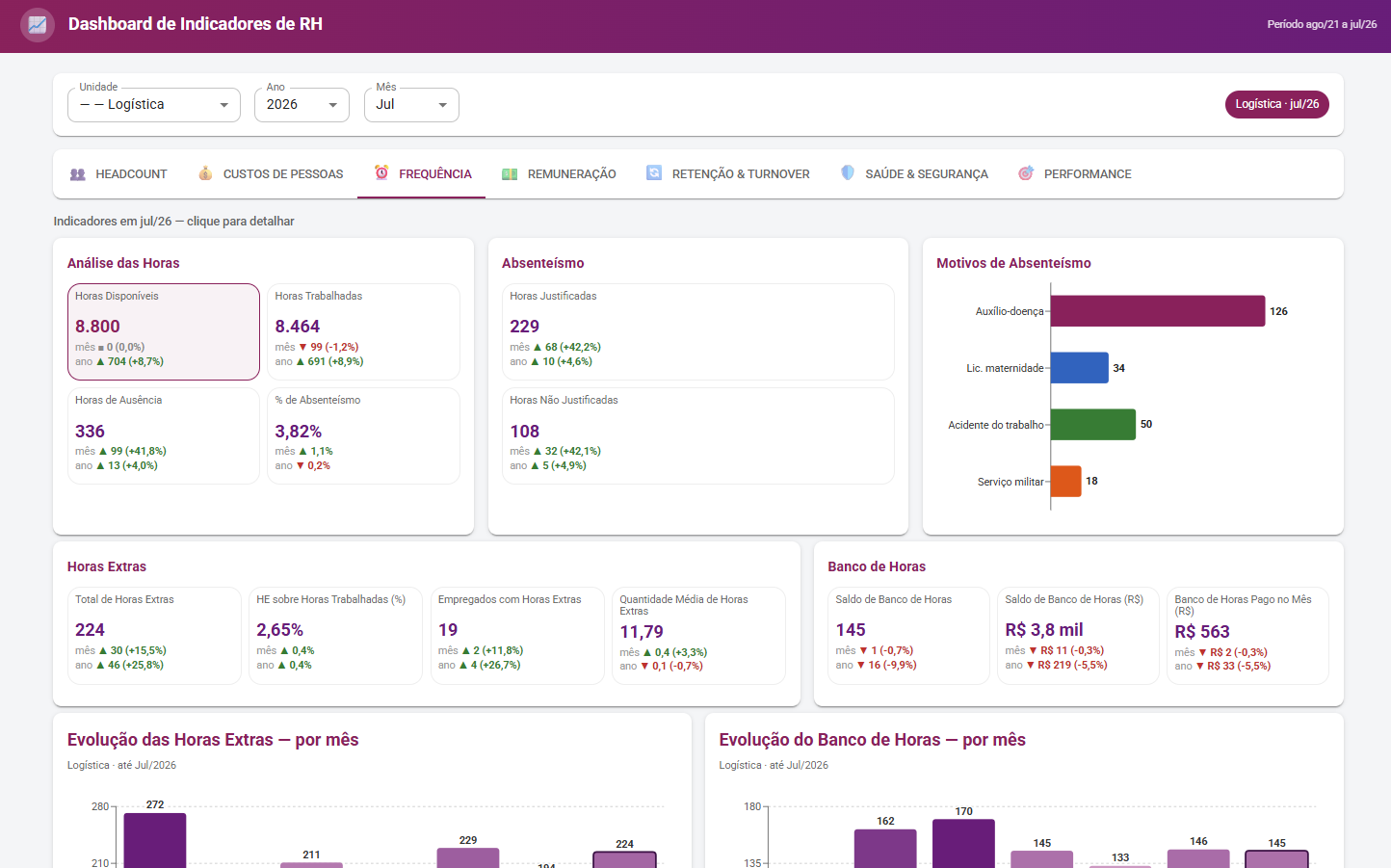The height and width of the screenshot is (868, 1391).
Task: Click the 272 bar in Horas Extras chart
Action: coord(155,841)
